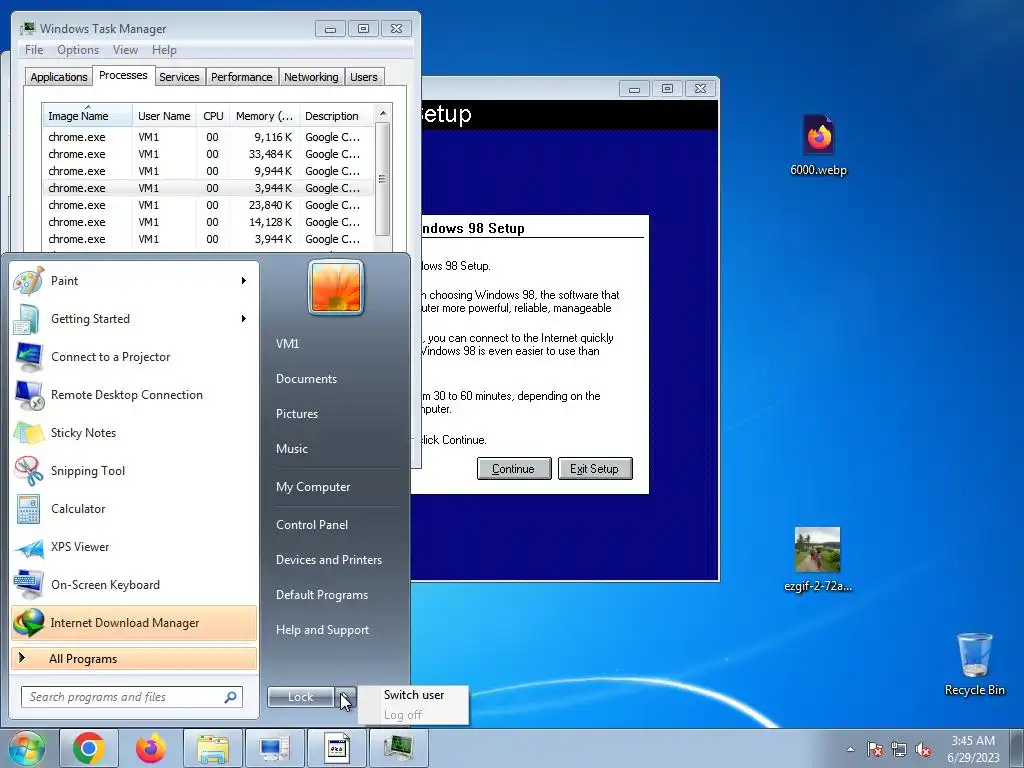Image resolution: width=1024 pixels, height=768 pixels.
Task: Select the Task Manager taskbar icon
Action: point(398,748)
